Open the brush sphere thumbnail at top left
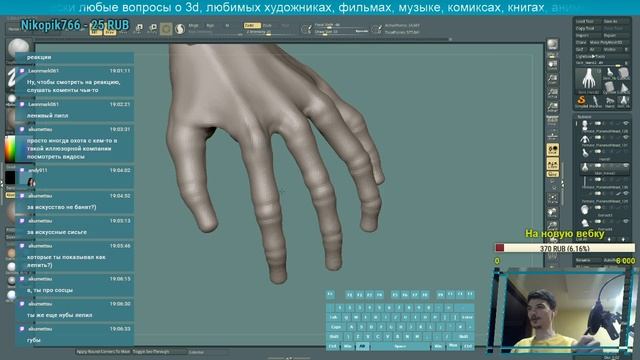This screenshot has height=360, width=640. point(18,48)
